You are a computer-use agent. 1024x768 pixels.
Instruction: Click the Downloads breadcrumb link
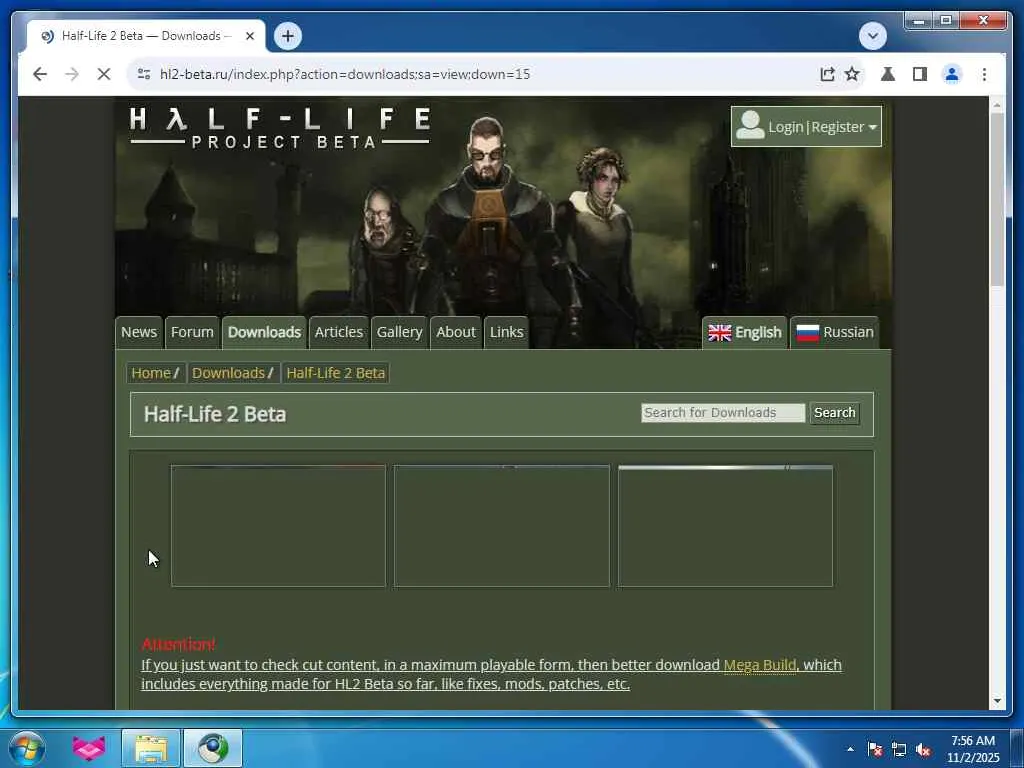click(228, 373)
